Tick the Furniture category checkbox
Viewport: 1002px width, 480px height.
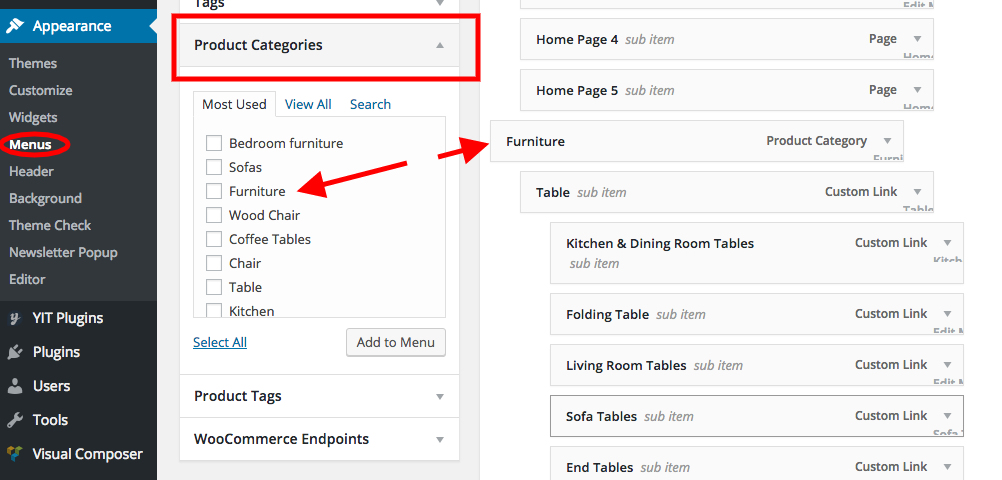coord(213,191)
